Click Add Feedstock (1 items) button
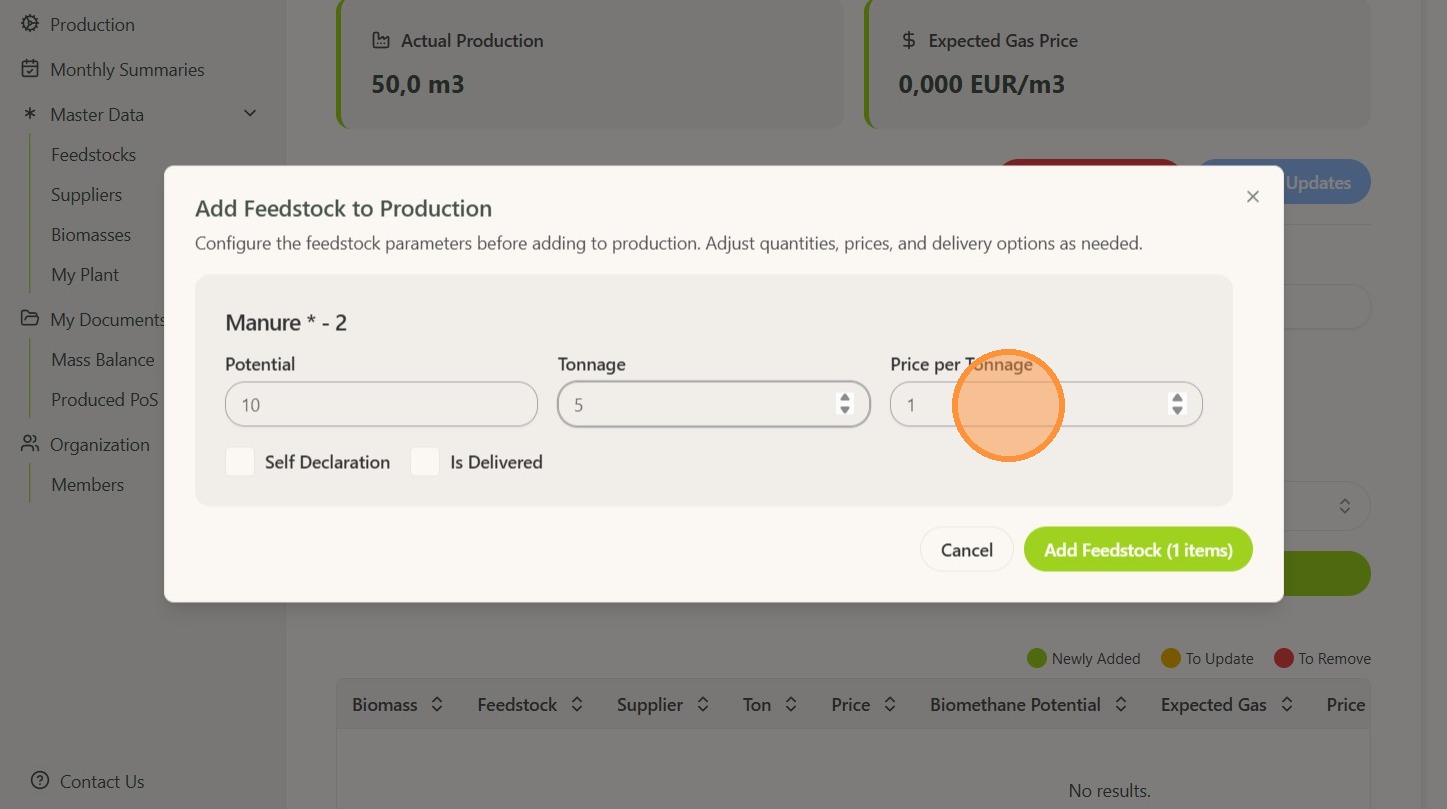This screenshot has width=1447, height=809. pos(1138,550)
